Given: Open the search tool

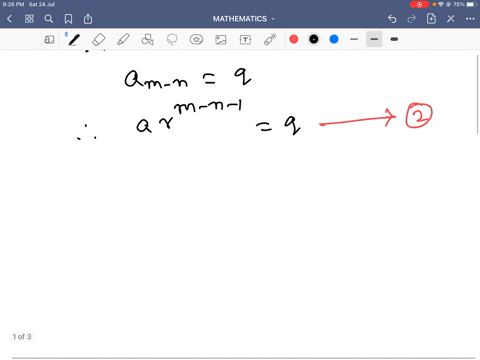Looking at the screenshot, I should point(49,19).
